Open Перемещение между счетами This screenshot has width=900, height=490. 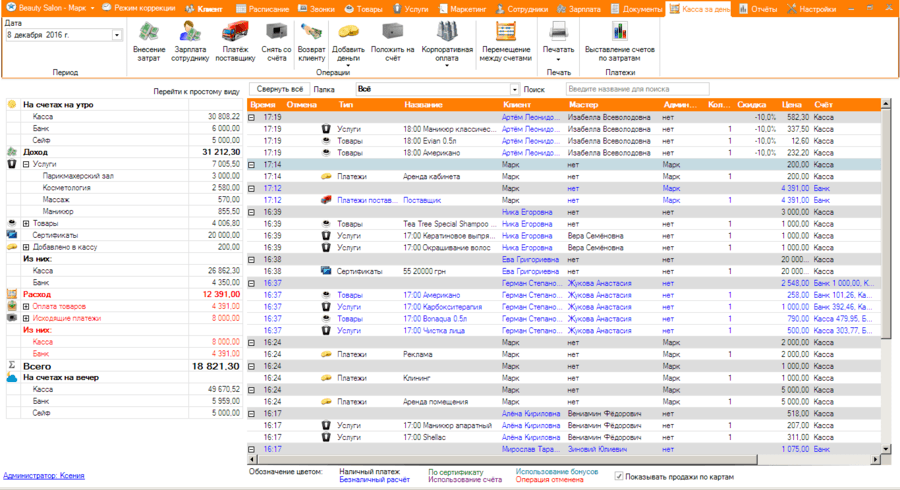506,42
